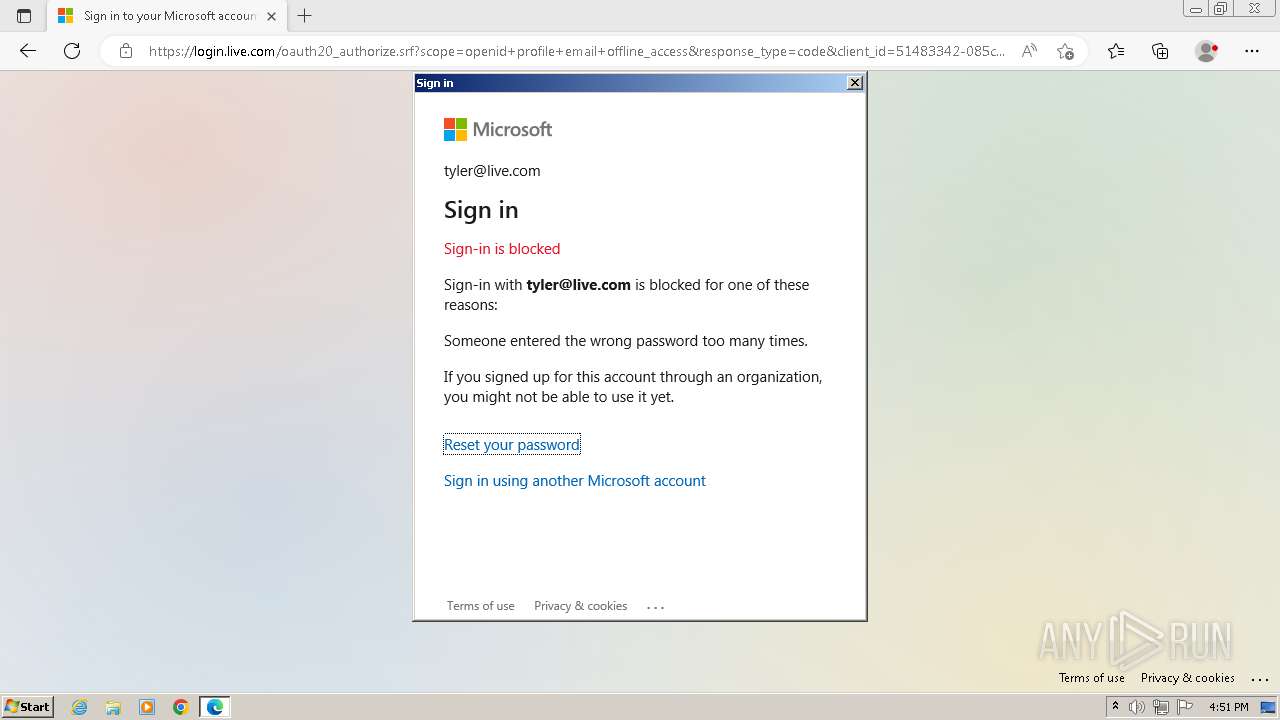Reload the page with Refresh icon

(x=72, y=51)
